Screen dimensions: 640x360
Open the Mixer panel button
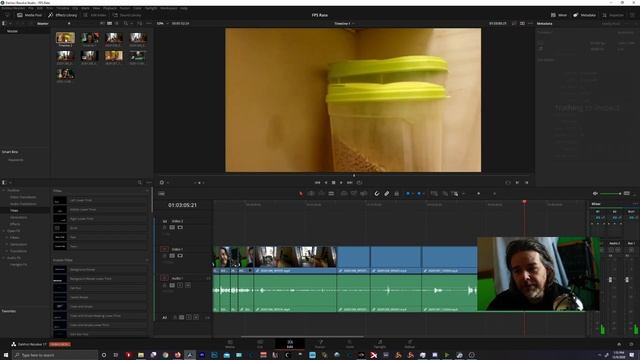(x=559, y=15)
